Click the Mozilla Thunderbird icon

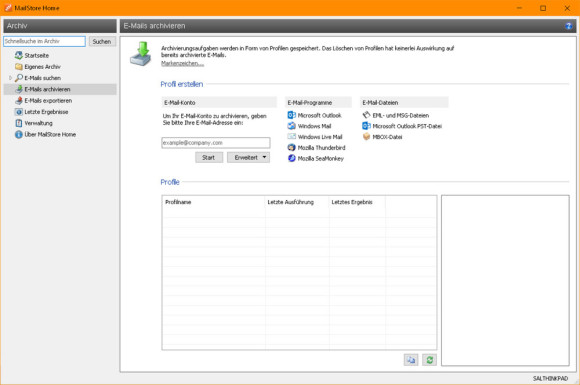[291, 147]
